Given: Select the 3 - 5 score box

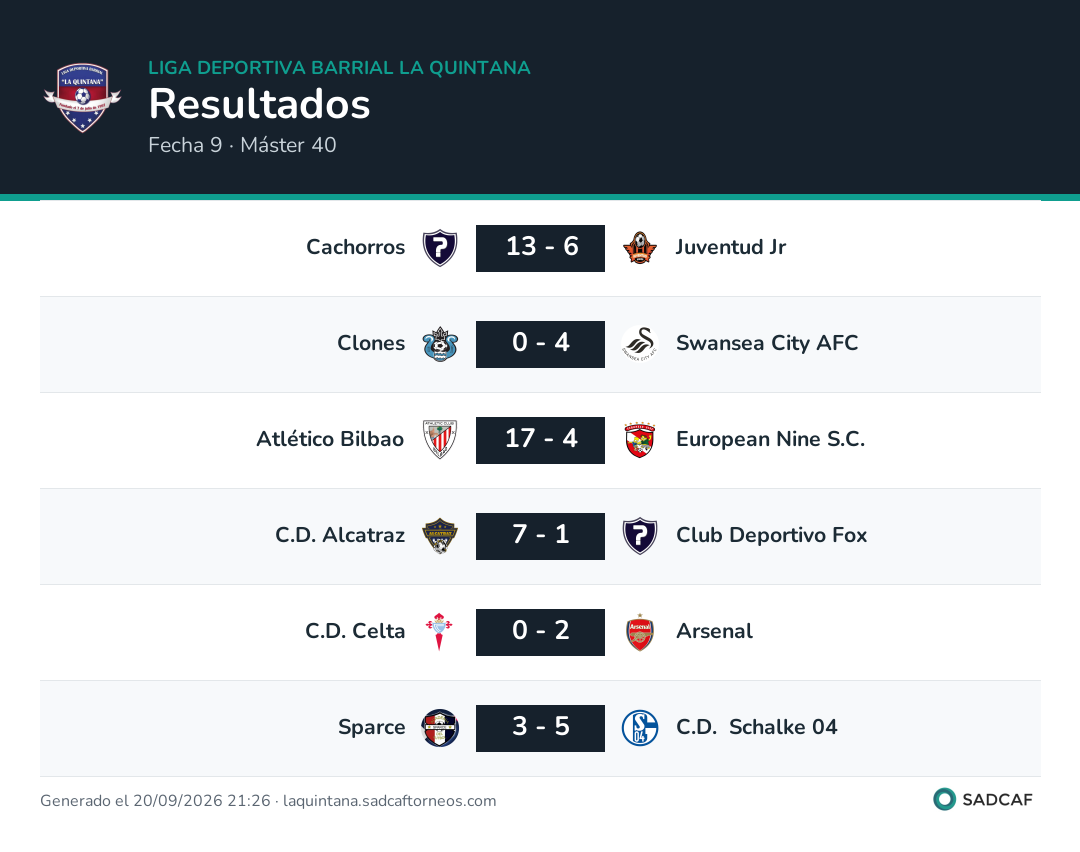Looking at the screenshot, I should pyautogui.click(x=541, y=728).
